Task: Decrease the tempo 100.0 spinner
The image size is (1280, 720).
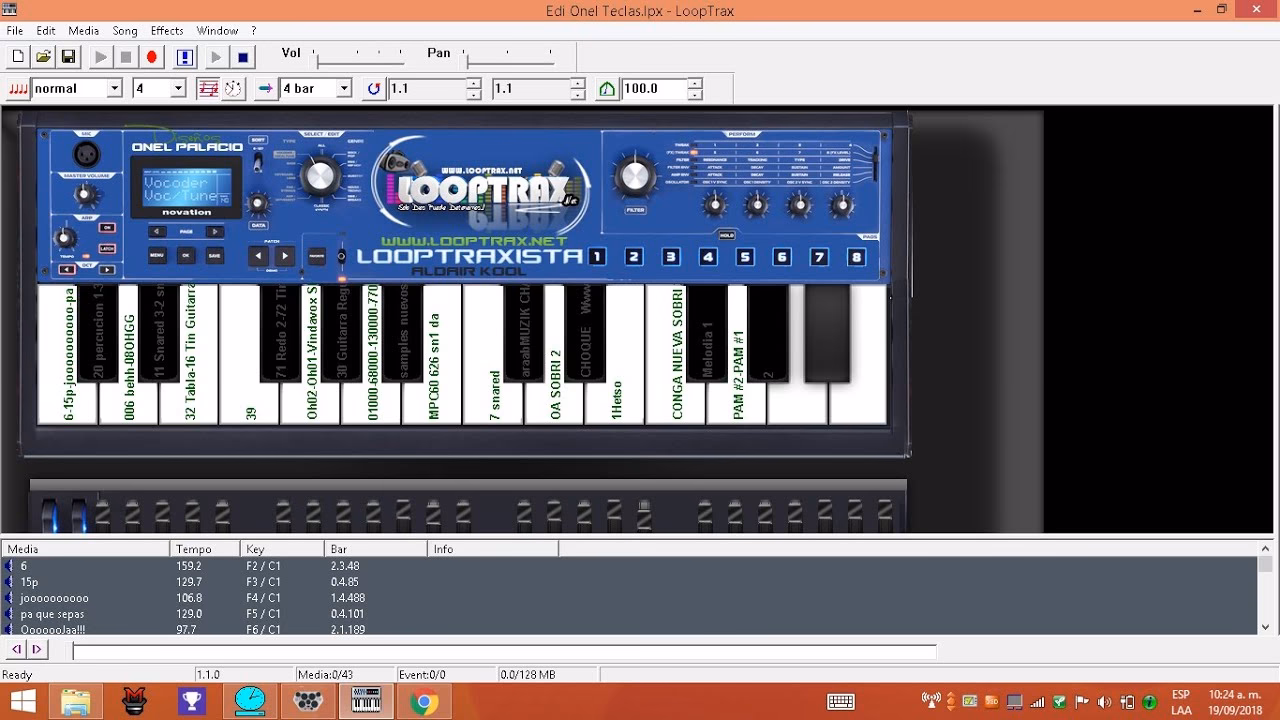Action: pyautogui.click(x=695, y=94)
